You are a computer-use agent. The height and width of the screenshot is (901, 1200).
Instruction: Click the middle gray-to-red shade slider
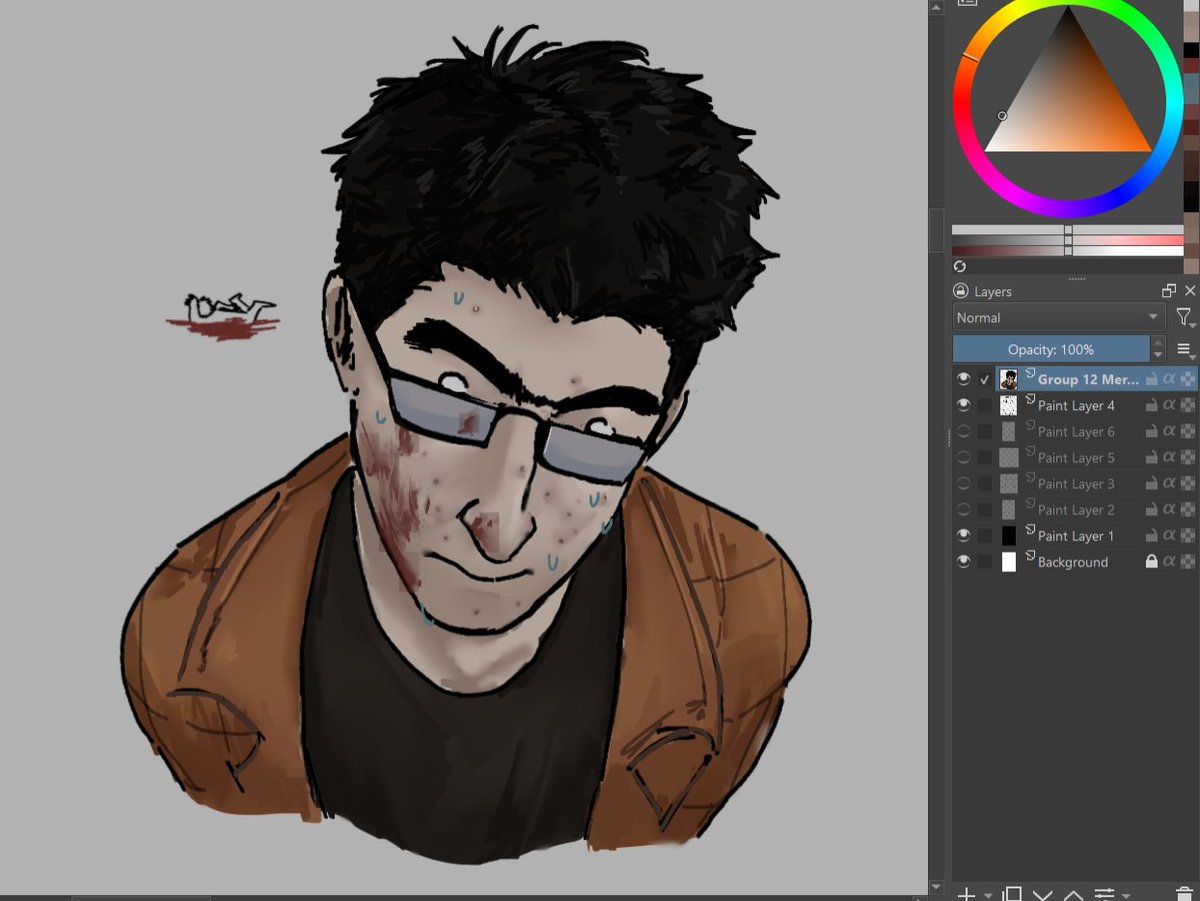tap(1067, 241)
